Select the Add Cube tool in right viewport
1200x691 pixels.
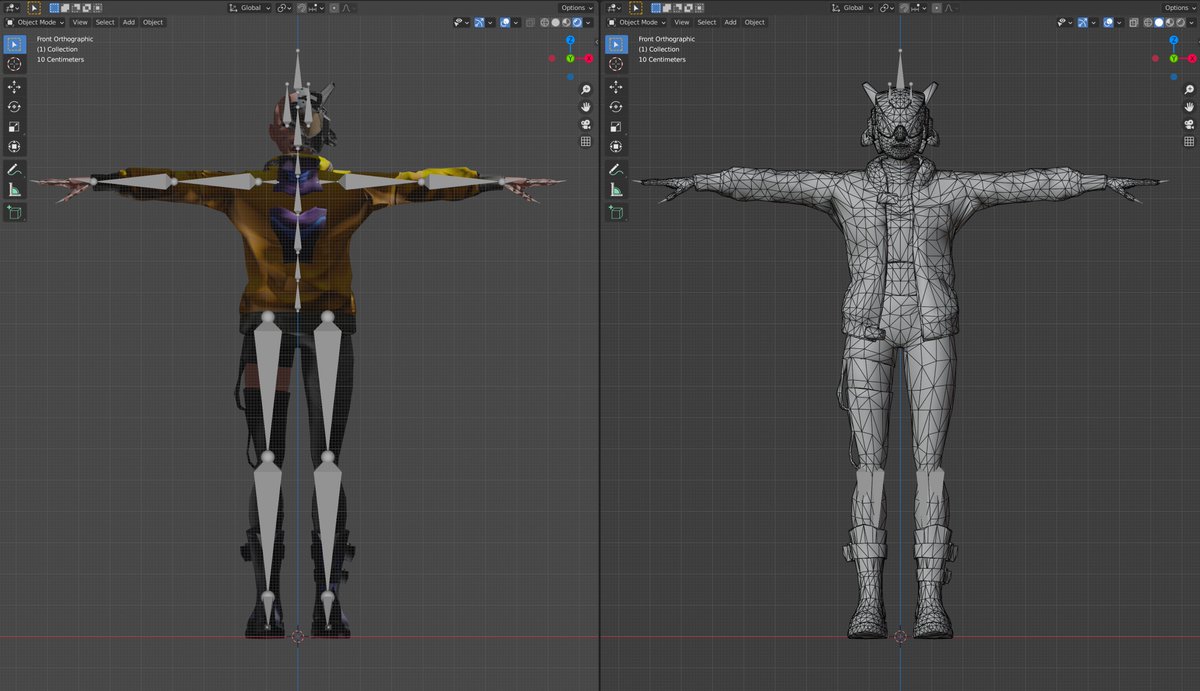coord(616,212)
